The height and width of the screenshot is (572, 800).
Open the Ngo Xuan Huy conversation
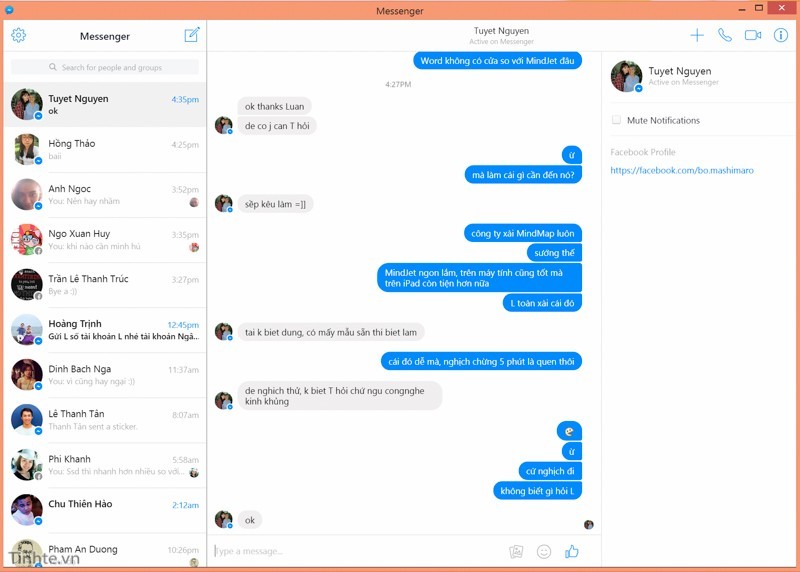(105, 239)
